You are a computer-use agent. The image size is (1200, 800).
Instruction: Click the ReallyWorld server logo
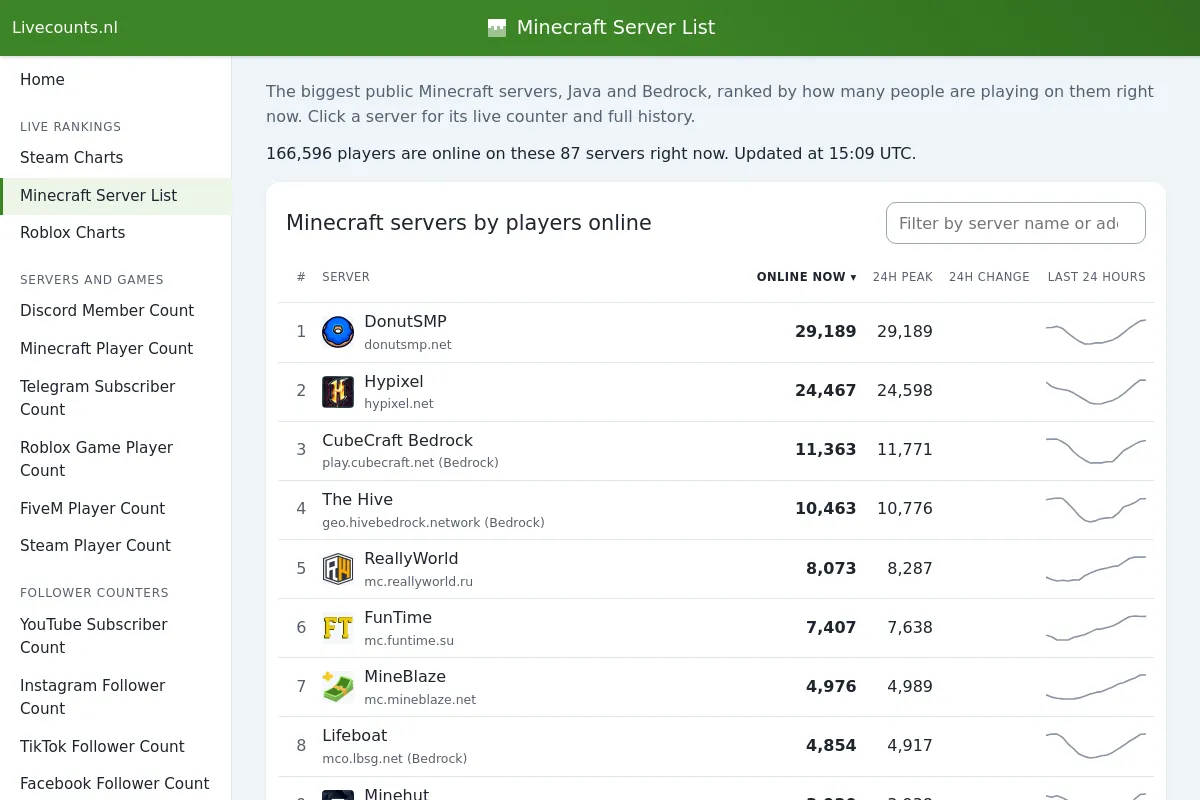[x=338, y=568]
